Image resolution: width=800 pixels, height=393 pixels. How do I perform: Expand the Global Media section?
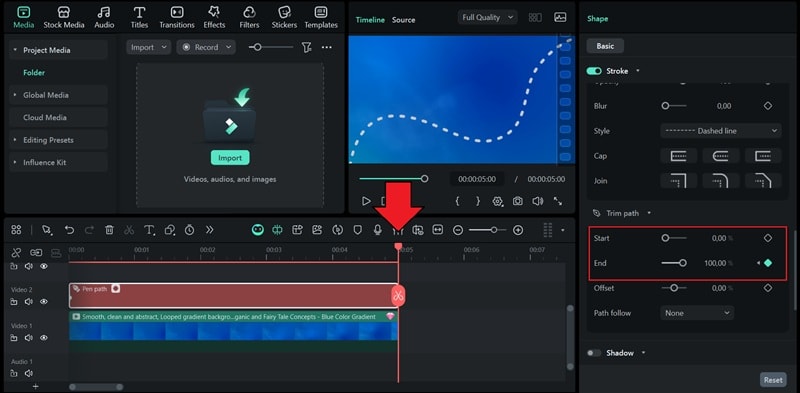(15, 95)
